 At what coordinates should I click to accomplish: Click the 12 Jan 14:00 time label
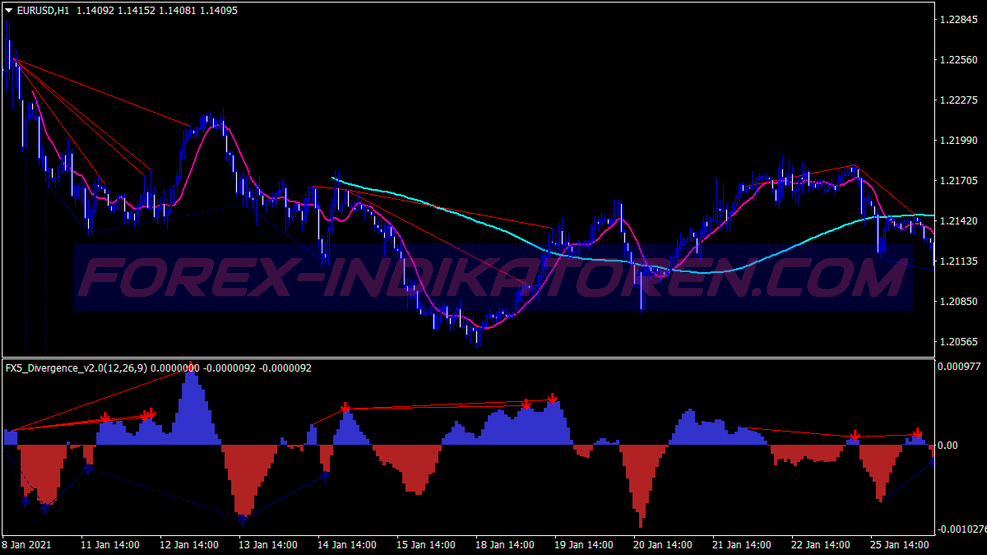point(189,545)
